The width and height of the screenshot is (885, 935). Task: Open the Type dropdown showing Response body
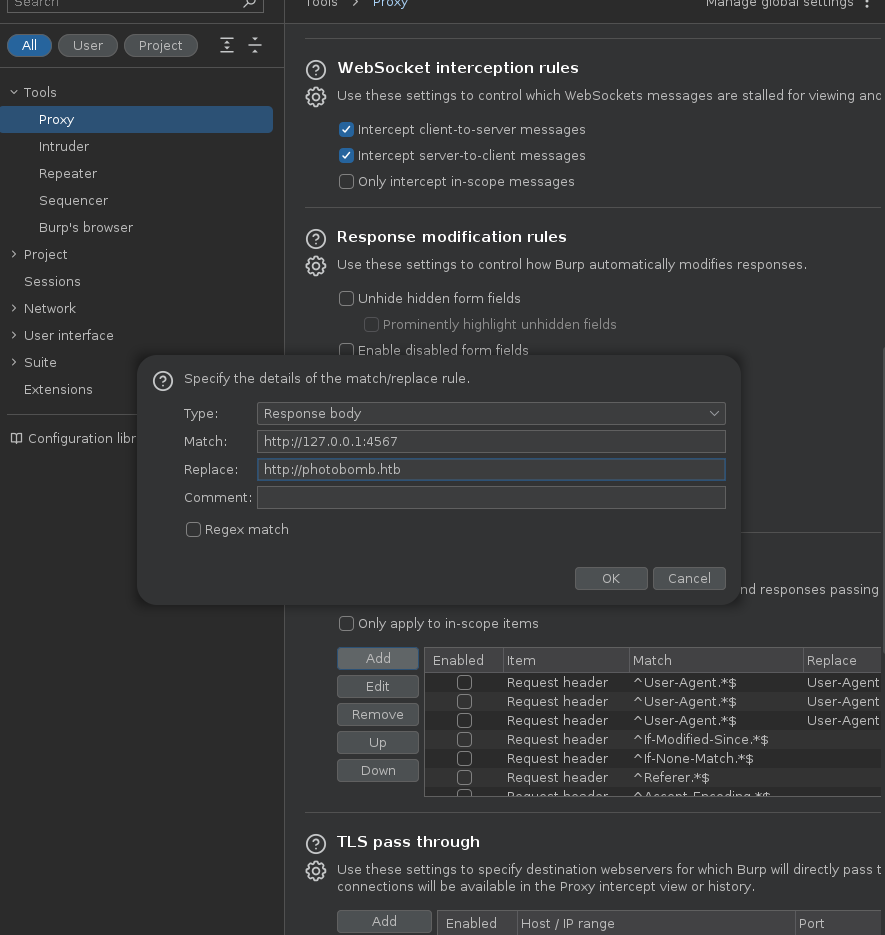[x=490, y=413]
